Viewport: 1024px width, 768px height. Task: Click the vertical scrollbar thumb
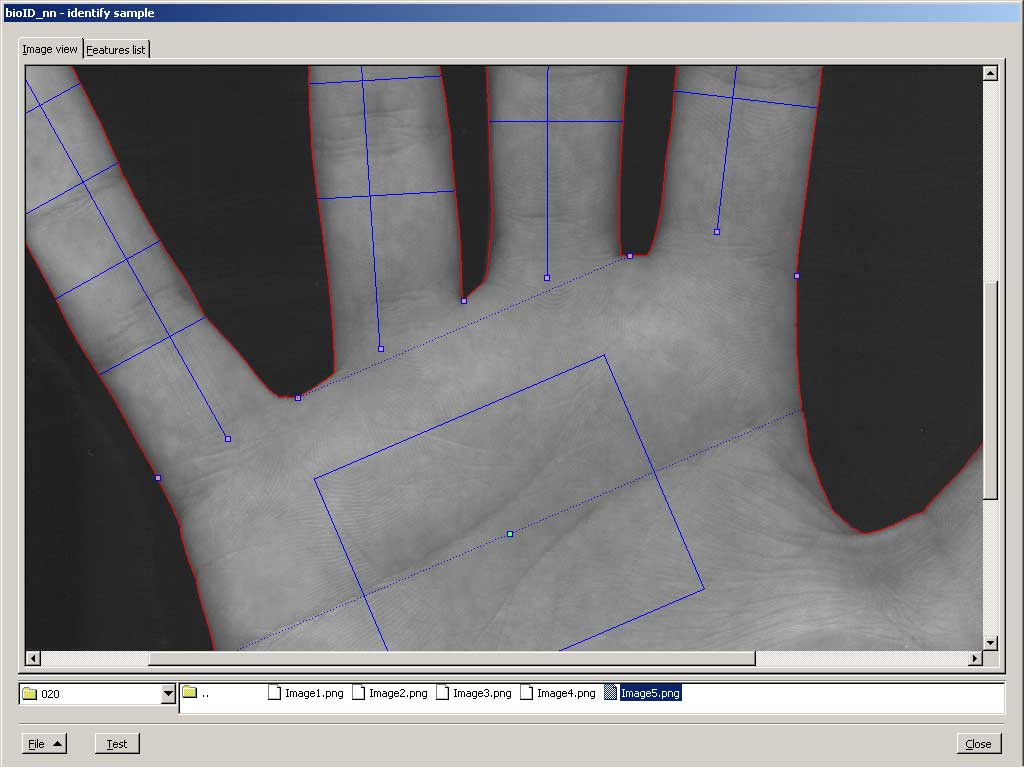coord(990,390)
